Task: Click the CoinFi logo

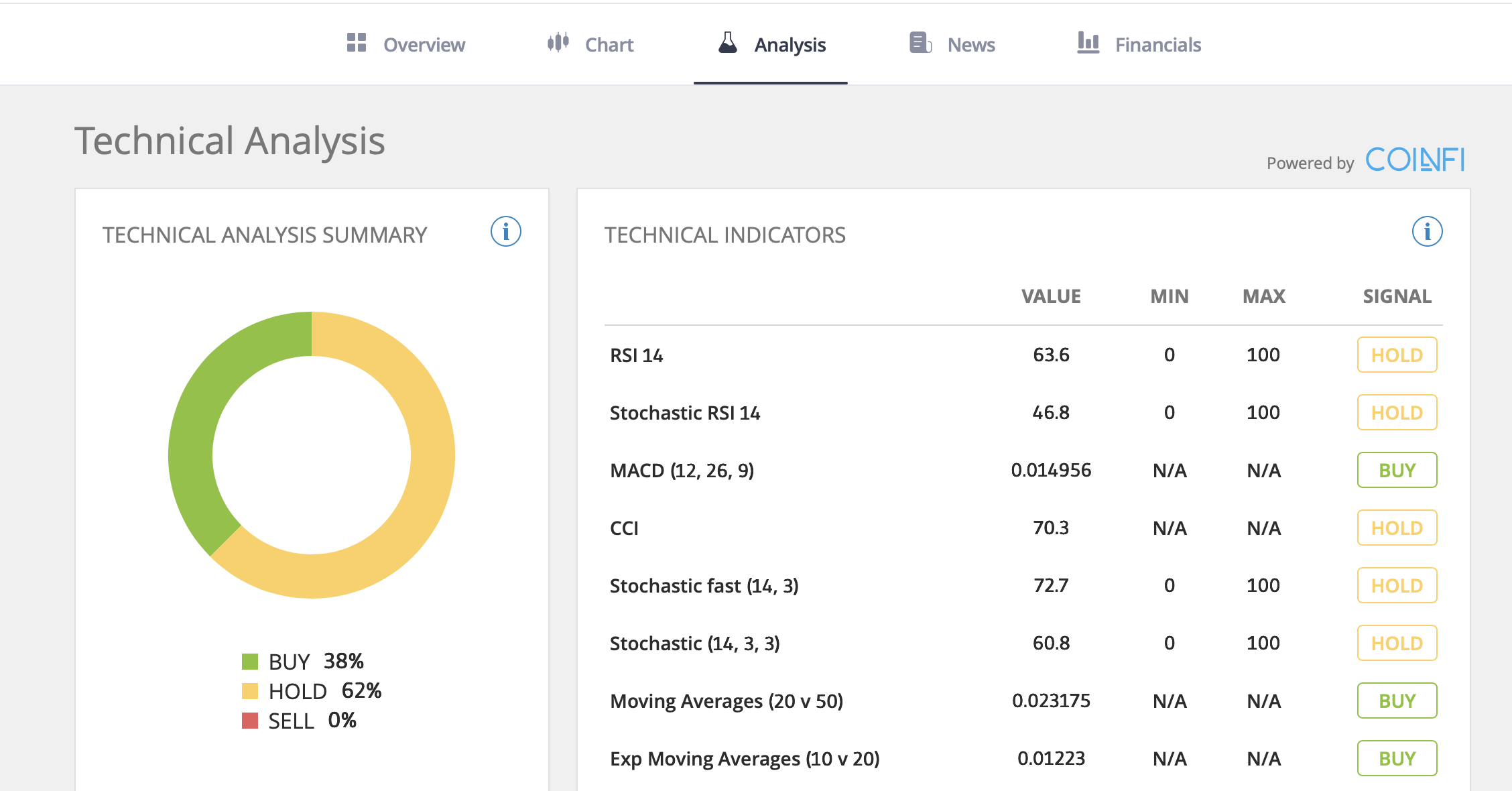Action: pos(1415,160)
